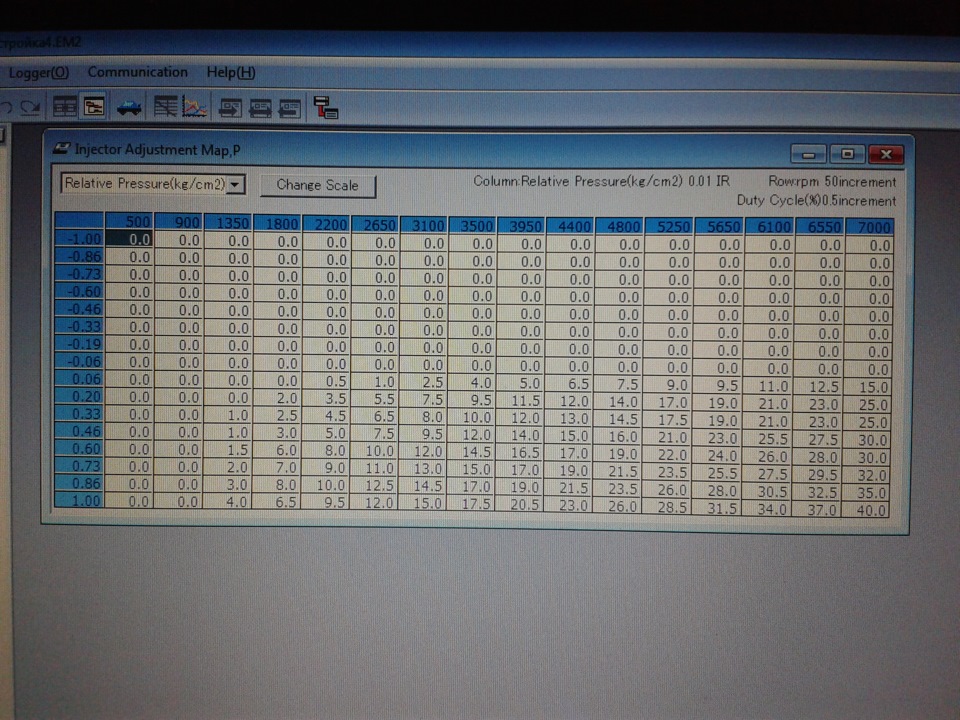Open the Logger menu
The height and width of the screenshot is (720, 960).
coord(39,72)
